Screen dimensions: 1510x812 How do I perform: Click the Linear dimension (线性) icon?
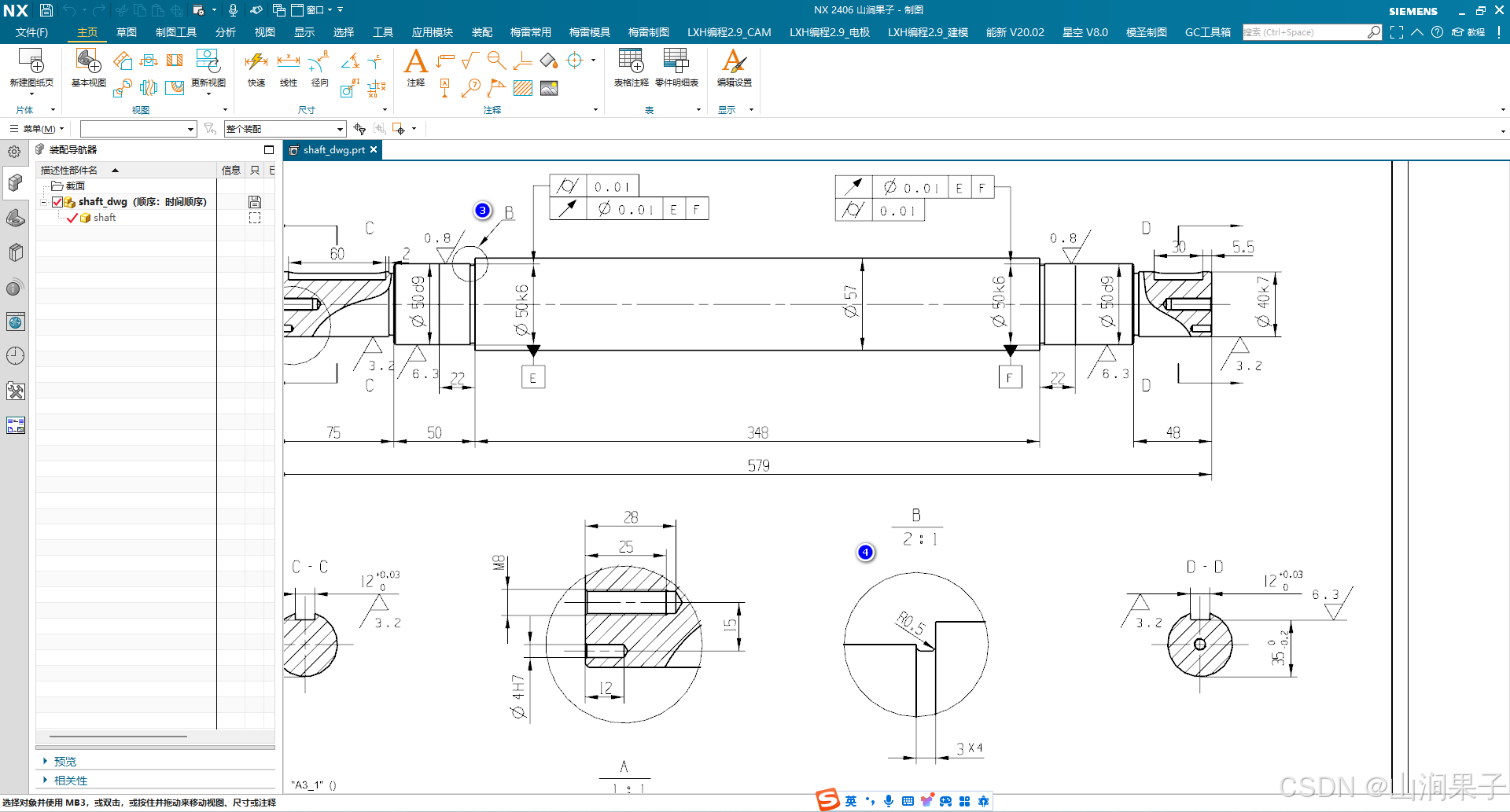point(289,61)
